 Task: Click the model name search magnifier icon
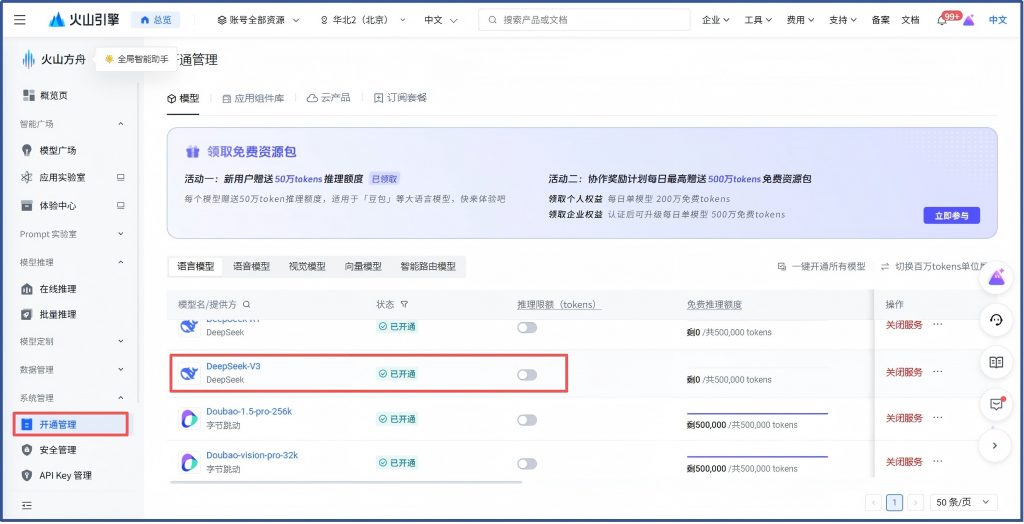pos(247,304)
